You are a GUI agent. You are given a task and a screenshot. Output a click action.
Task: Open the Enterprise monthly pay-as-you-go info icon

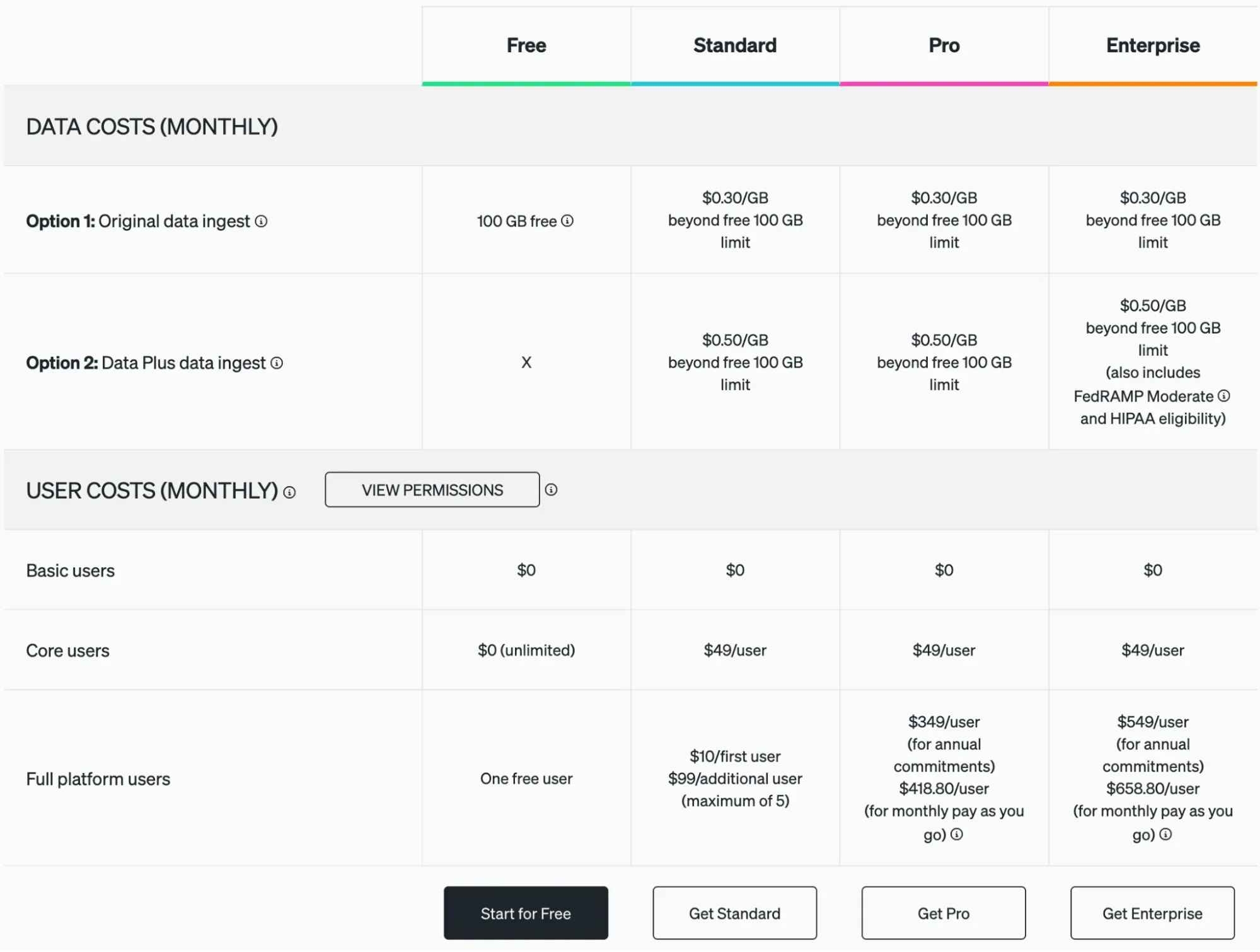coord(1165,835)
